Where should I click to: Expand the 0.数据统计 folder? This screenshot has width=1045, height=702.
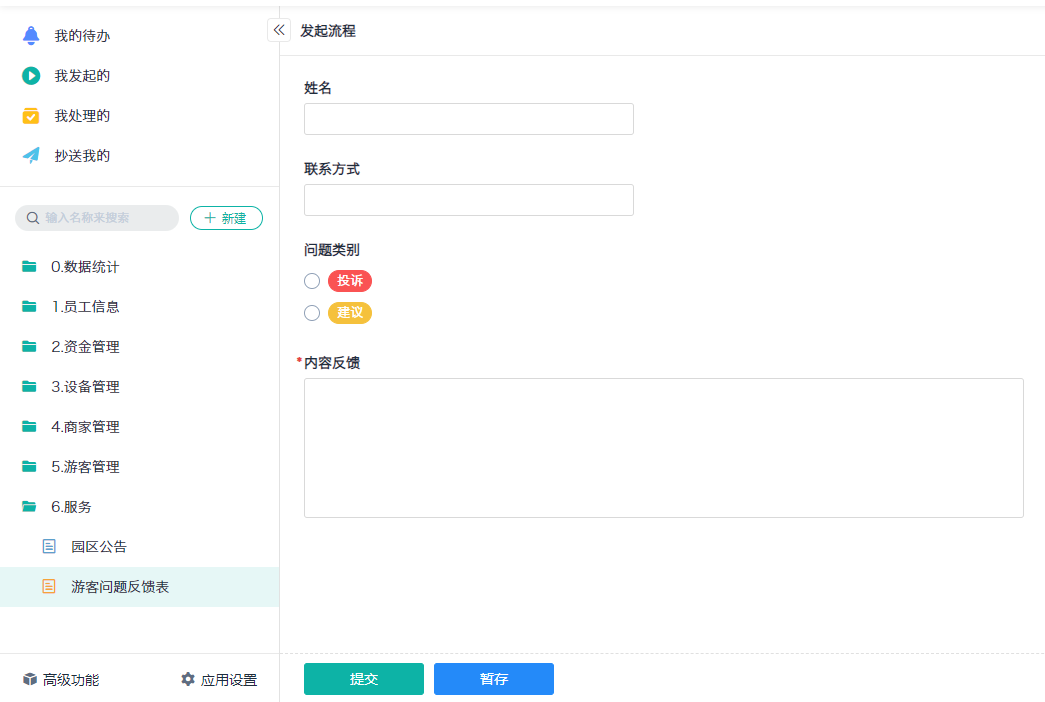(x=85, y=267)
